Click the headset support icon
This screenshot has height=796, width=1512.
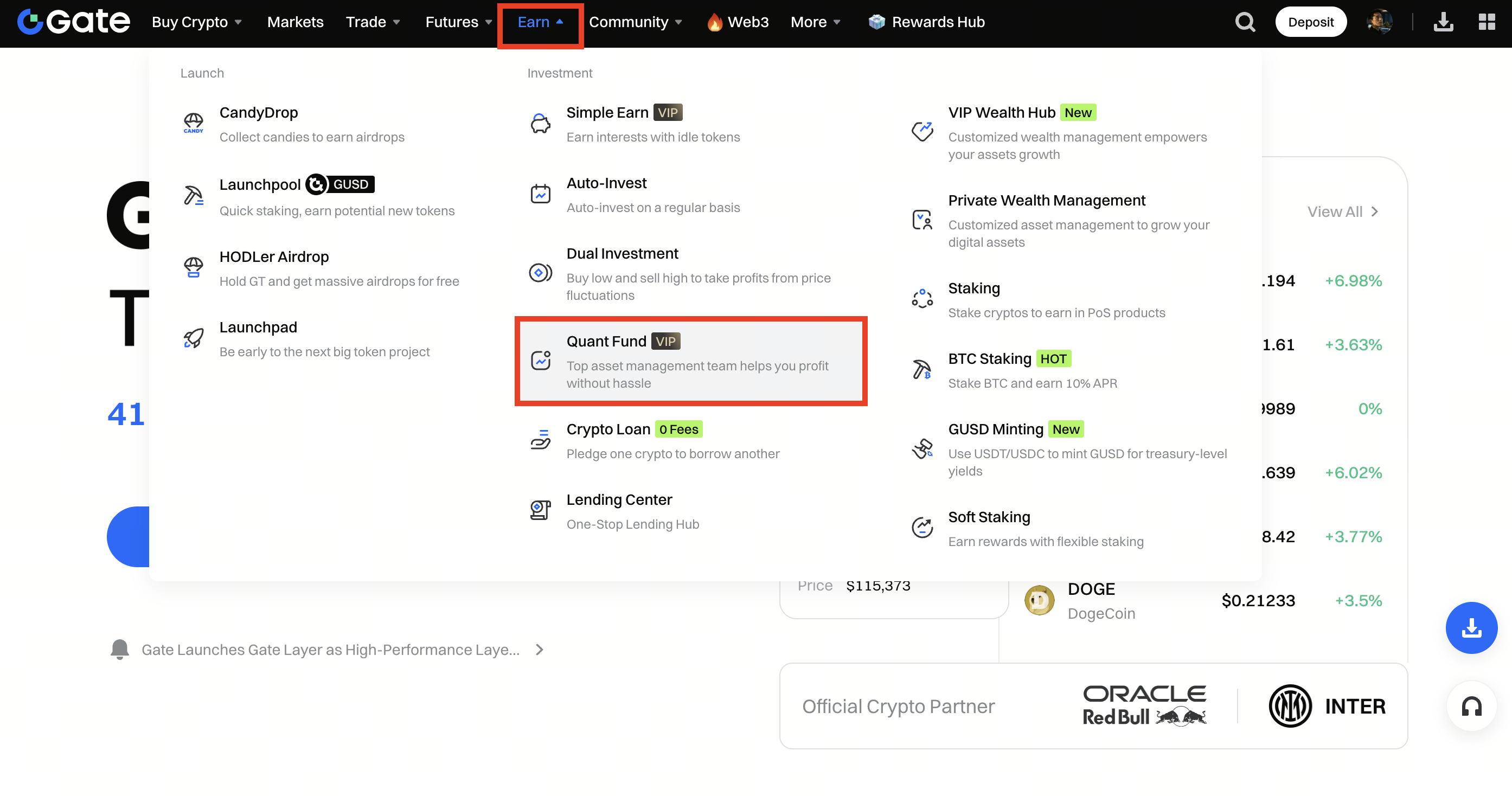pyautogui.click(x=1471, y=707)
